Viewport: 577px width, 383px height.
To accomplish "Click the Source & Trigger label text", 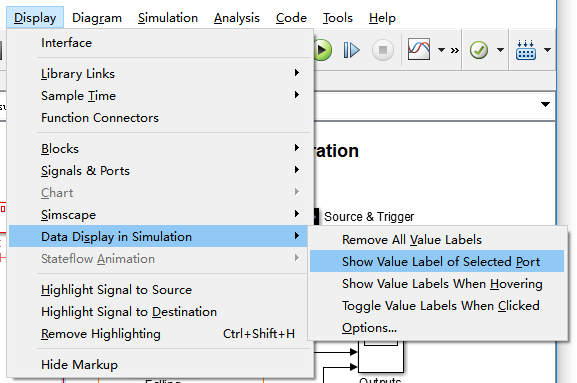I will [x=369, y=217].
